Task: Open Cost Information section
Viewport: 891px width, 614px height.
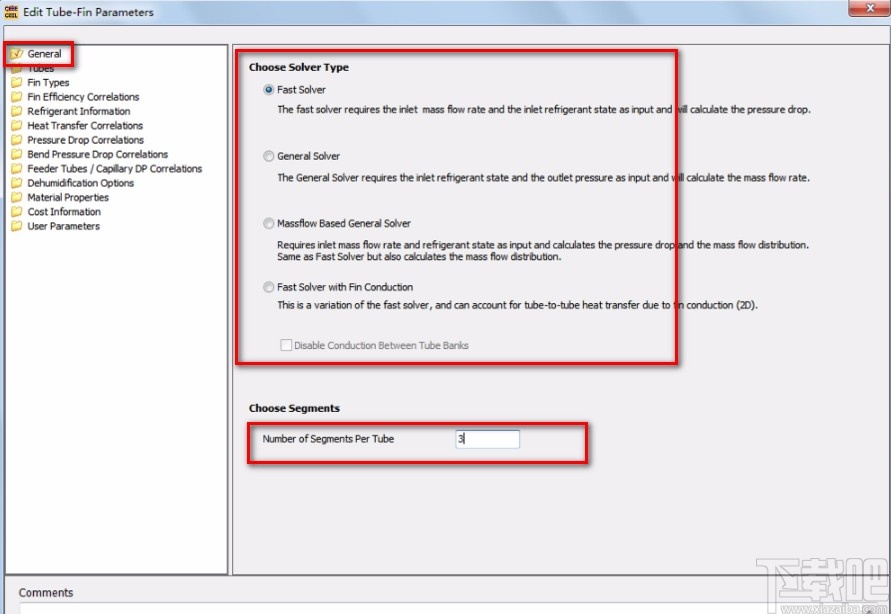Action: (x=64, y=212)
